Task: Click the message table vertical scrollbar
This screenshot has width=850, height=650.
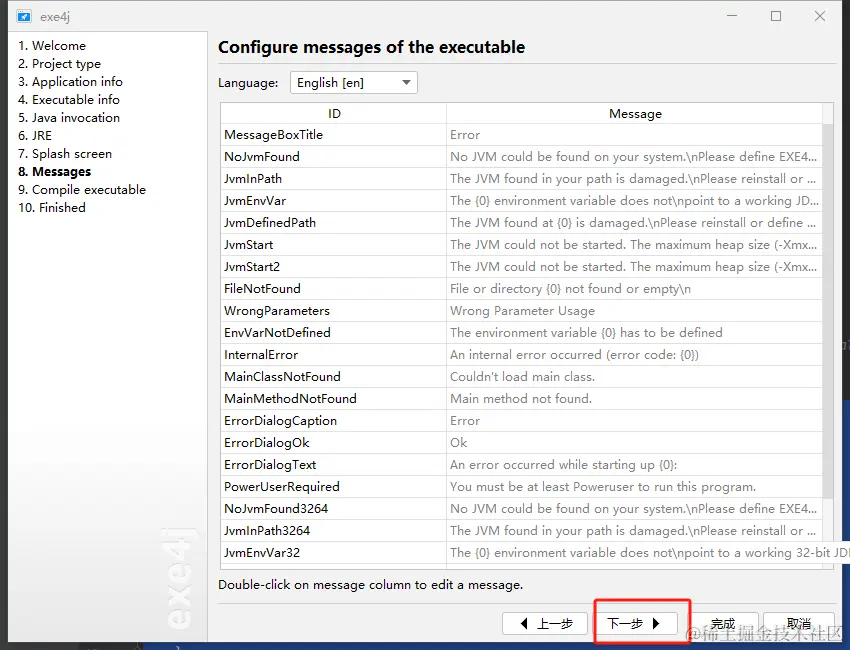Action: [x=827, y=311]
